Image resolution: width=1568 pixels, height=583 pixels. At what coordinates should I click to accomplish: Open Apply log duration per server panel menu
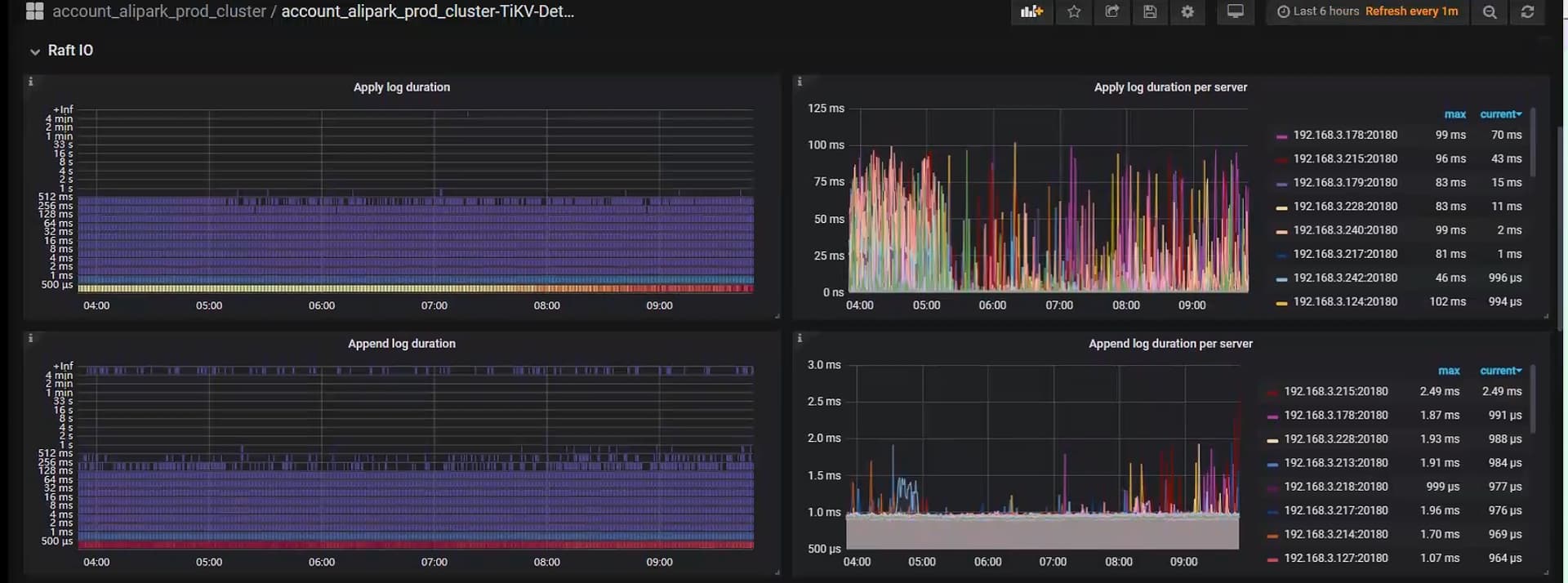[x=1169, y=87]
